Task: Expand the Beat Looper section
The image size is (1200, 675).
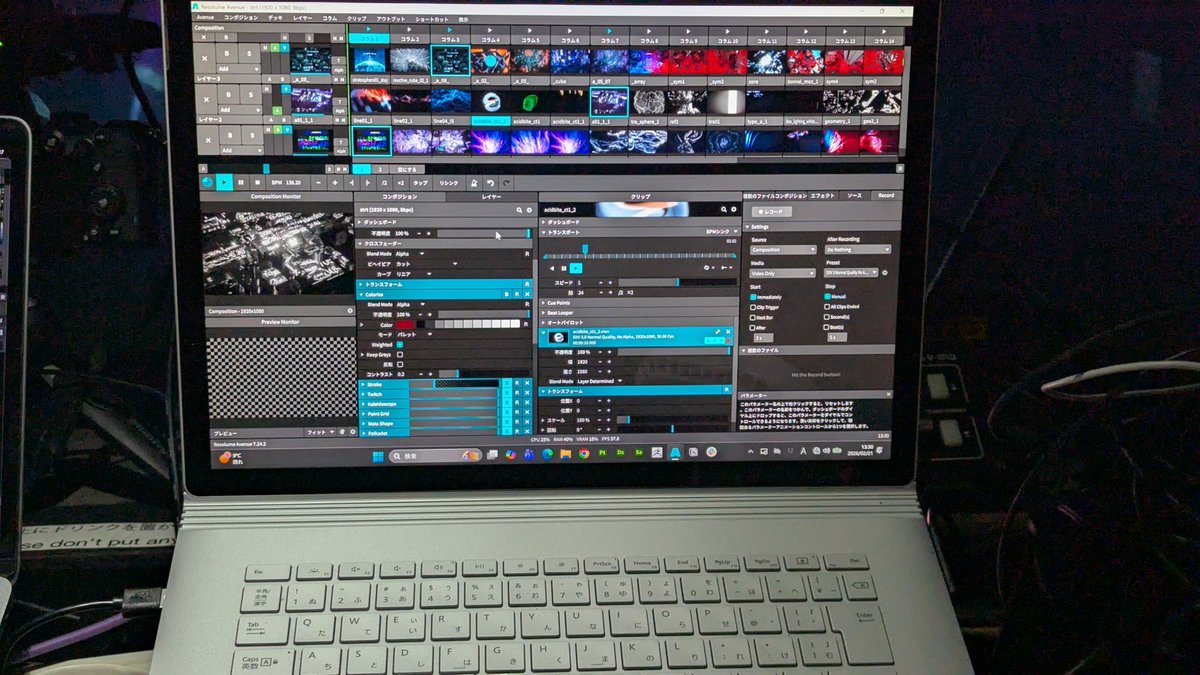Action: click(x=543, y=313)
